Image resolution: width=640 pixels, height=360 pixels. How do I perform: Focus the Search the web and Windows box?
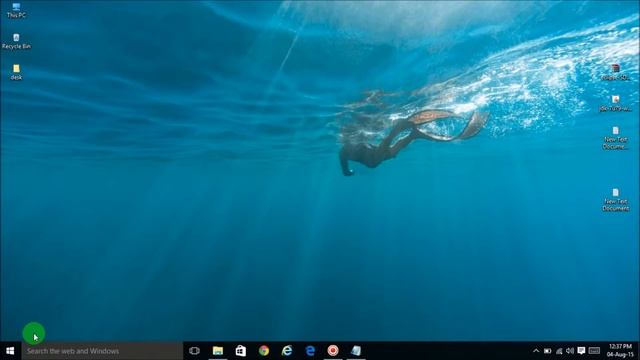point(102,351)
